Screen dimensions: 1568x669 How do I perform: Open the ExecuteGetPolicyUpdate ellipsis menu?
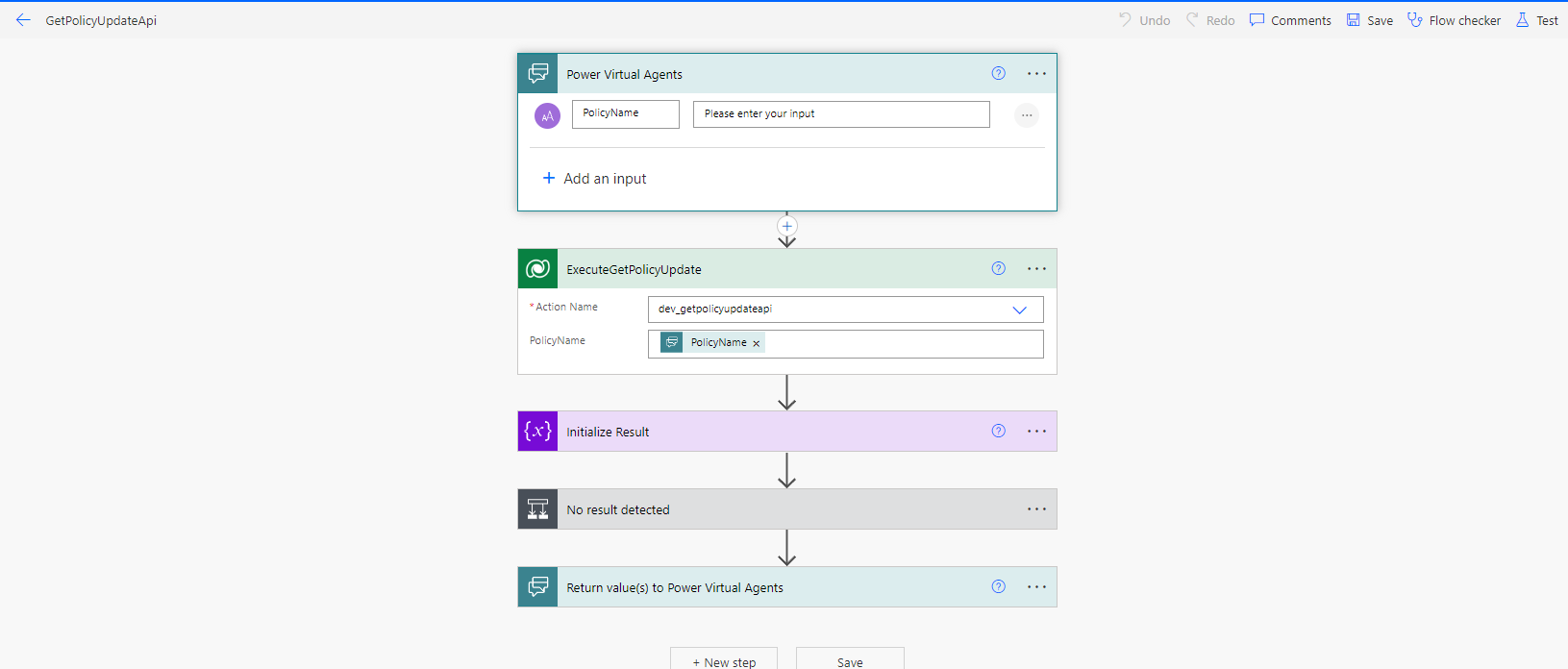[x=1036, y=268]
